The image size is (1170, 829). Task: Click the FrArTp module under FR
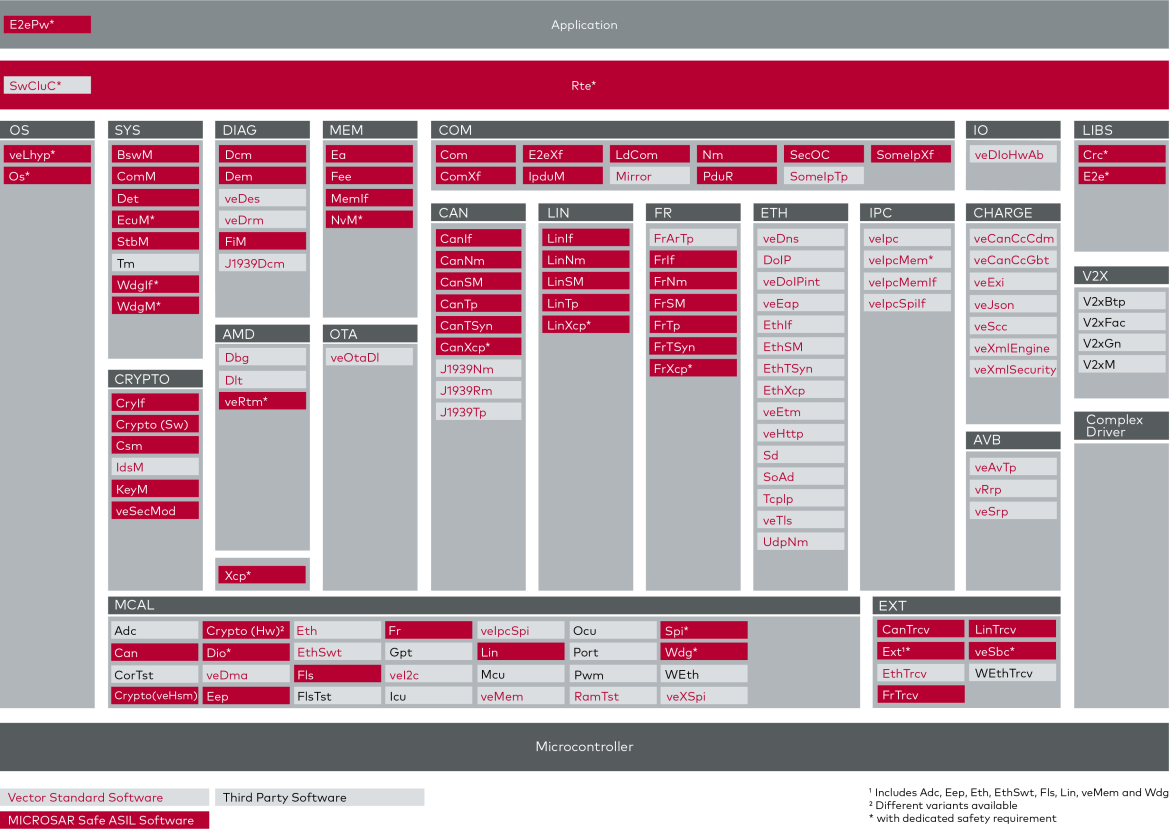tap(692, 239)
